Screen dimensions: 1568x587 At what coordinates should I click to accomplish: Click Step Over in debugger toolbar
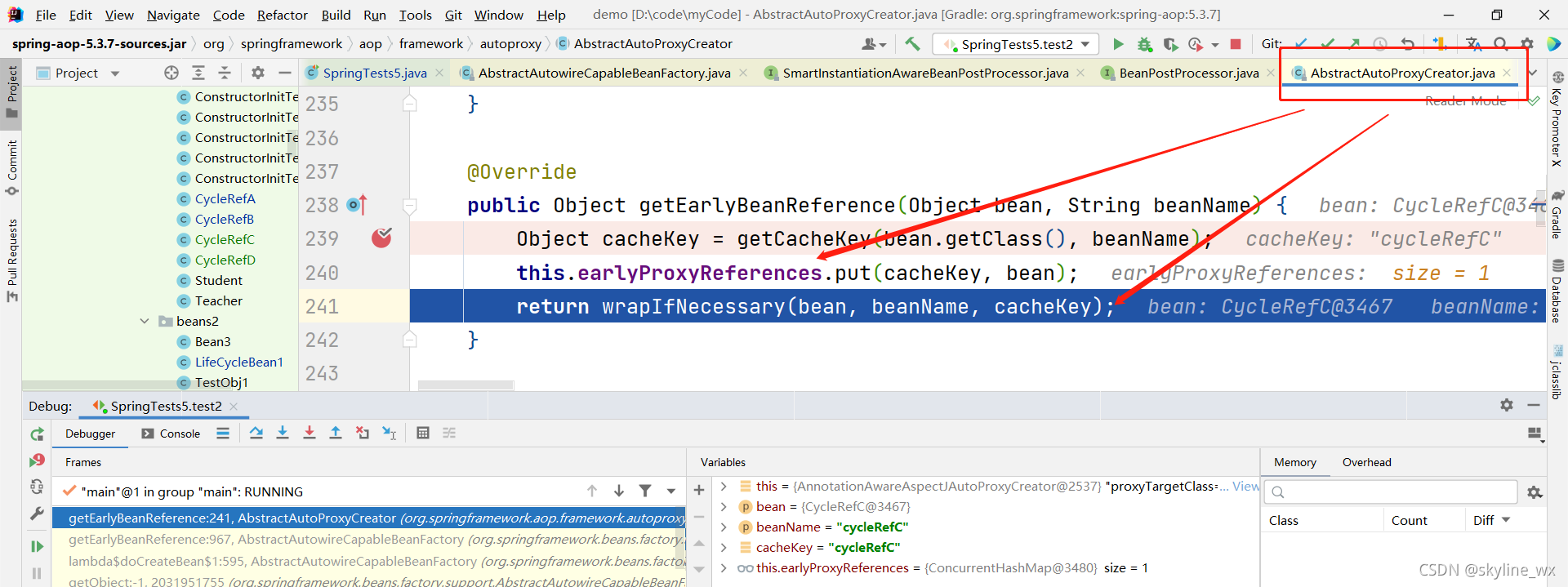tap(256, 433)
